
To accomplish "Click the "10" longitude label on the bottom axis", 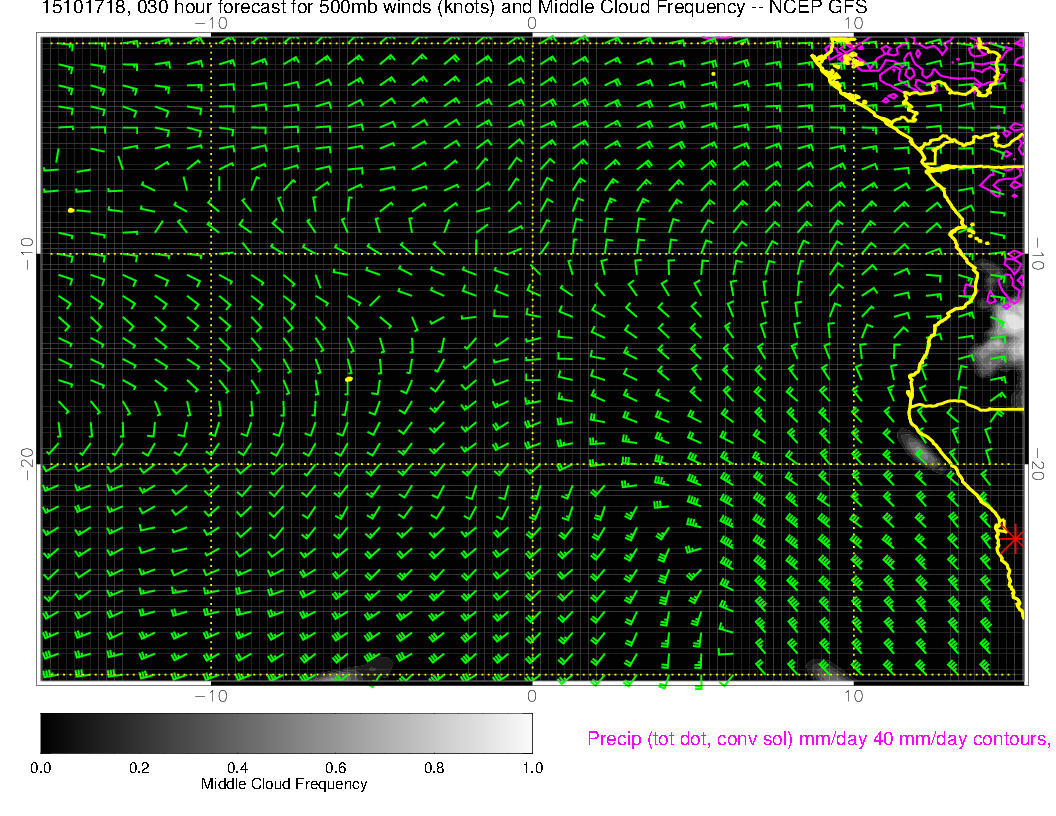I will (853, 695).
